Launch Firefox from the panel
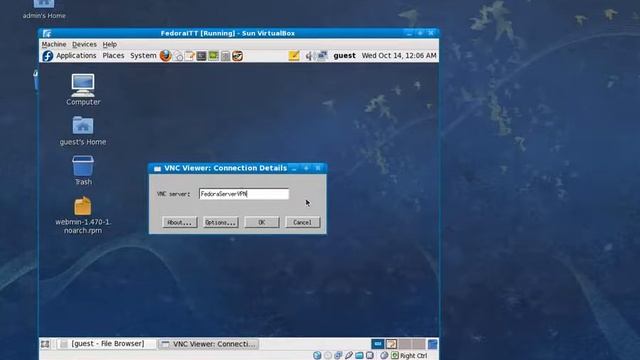Screen dimensions: 640x360 pos(165,56)
